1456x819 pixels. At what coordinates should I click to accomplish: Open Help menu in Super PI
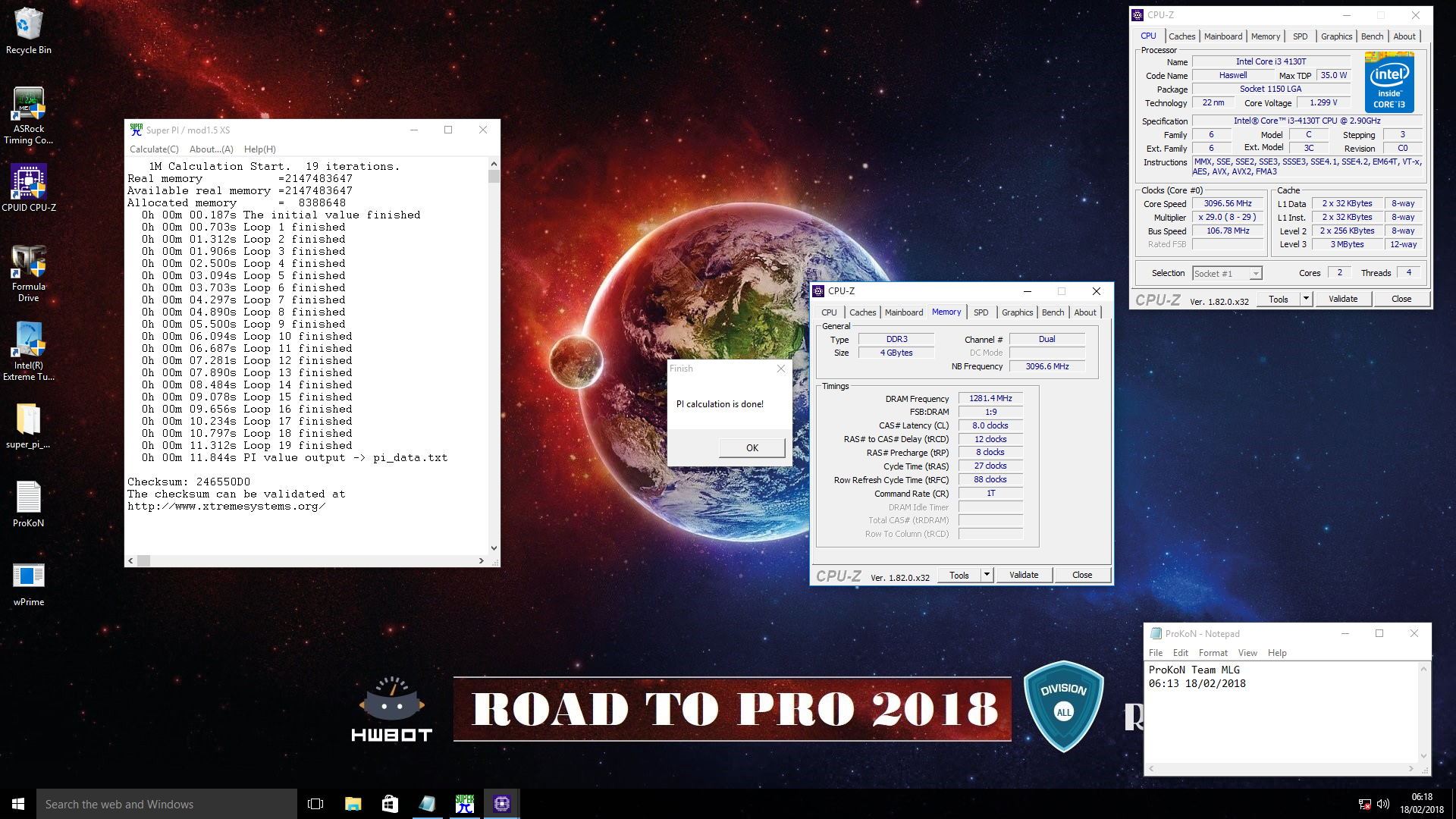tap(260, 149)
